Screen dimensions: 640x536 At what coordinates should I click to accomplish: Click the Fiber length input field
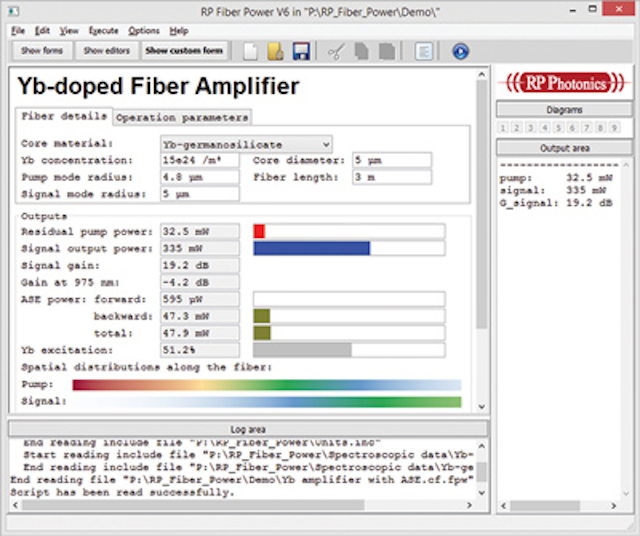(x=392, y=177)
